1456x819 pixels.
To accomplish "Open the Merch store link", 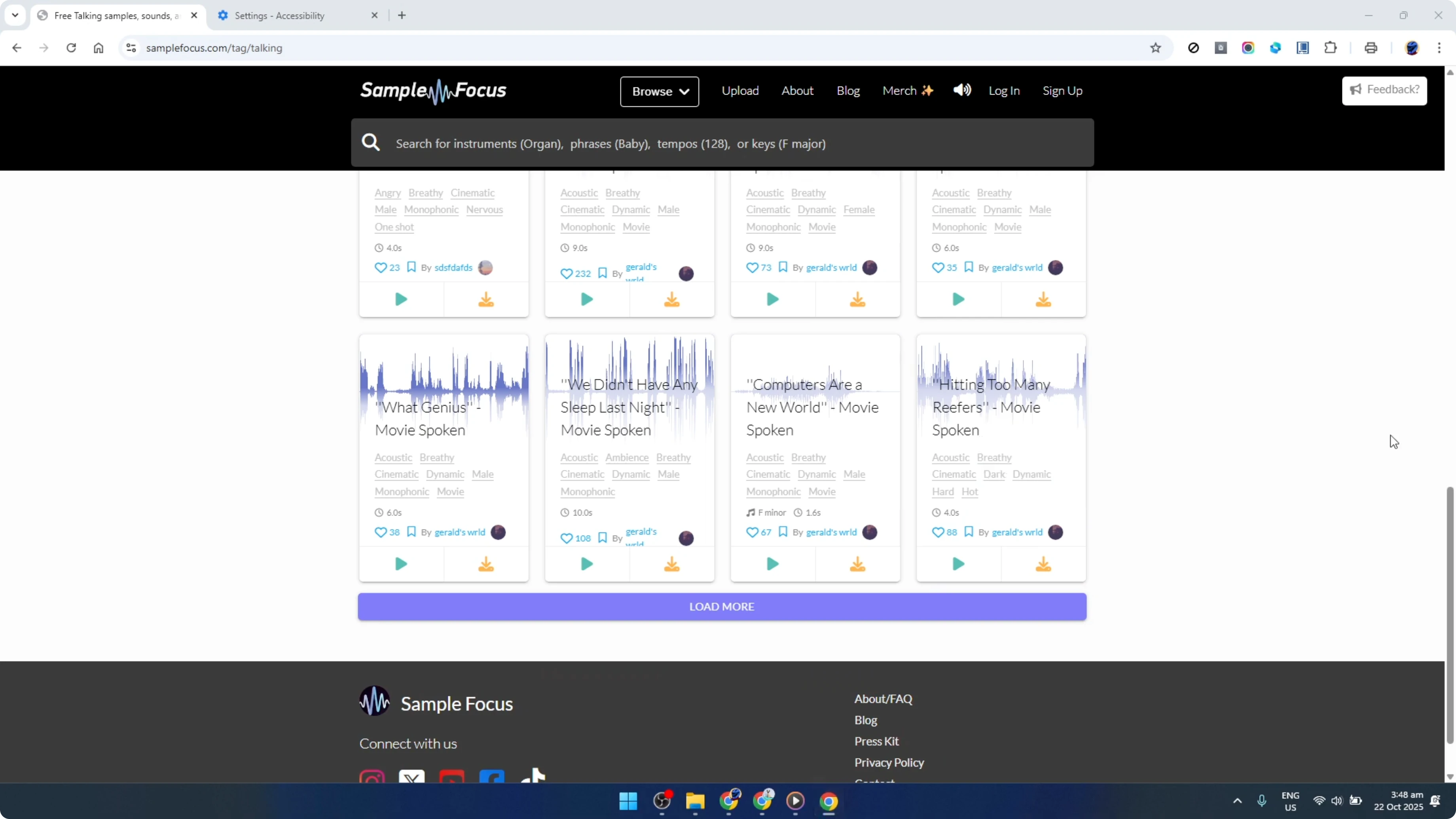I will 908,91.
